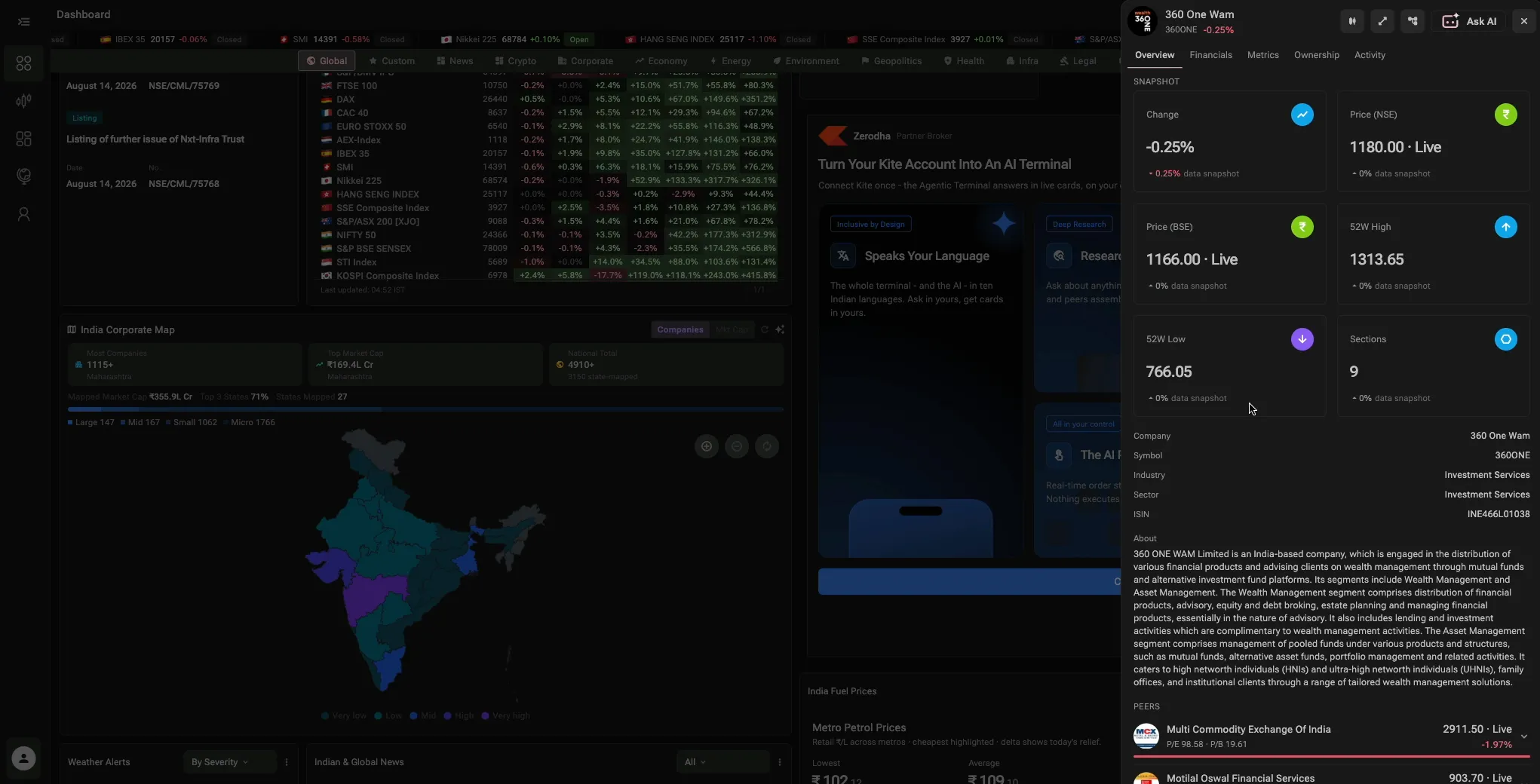
Task: Toggle India Corporate Map to Mkt Cap view
Action: [x=732, y=329]
